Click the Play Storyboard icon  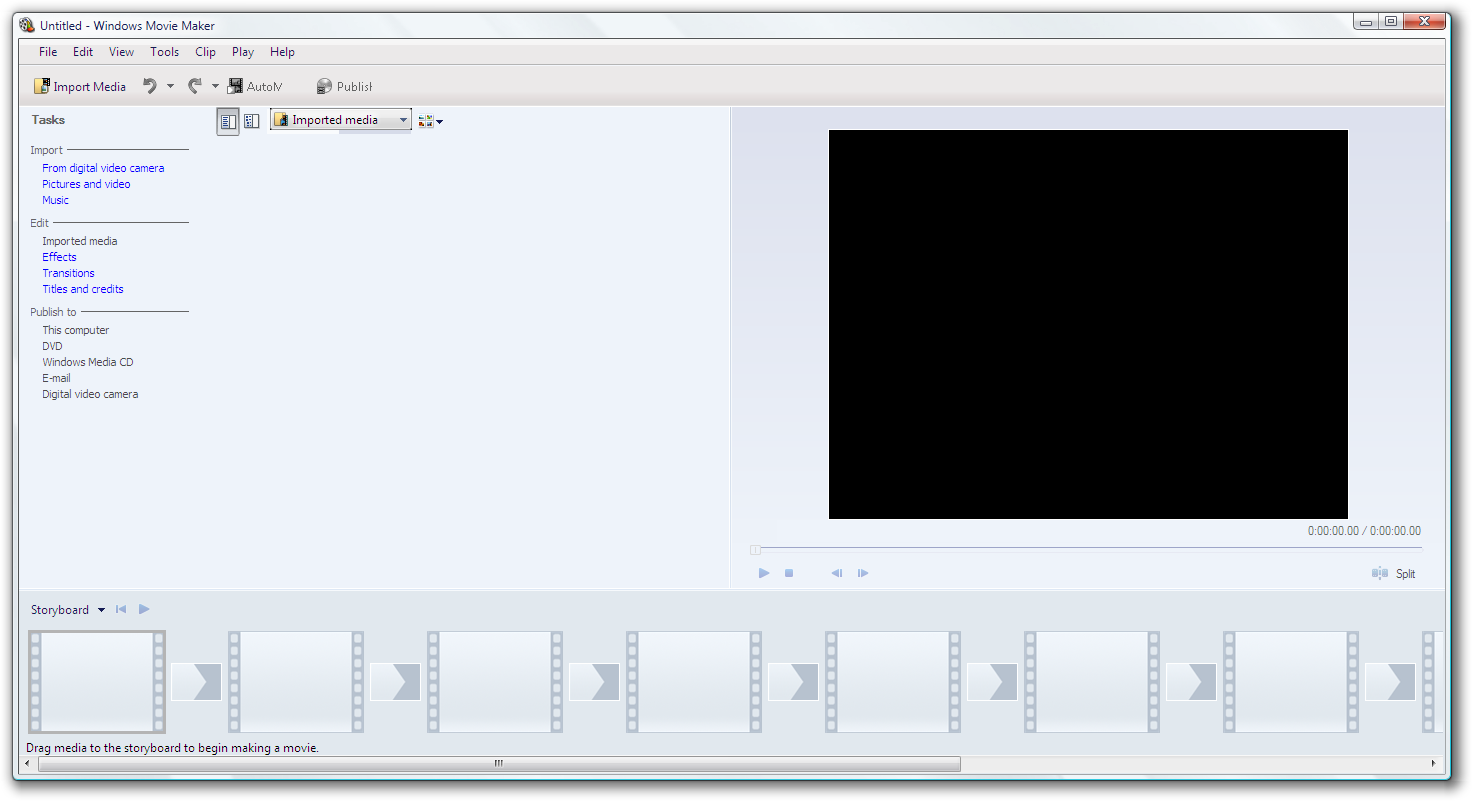[144, 609]
